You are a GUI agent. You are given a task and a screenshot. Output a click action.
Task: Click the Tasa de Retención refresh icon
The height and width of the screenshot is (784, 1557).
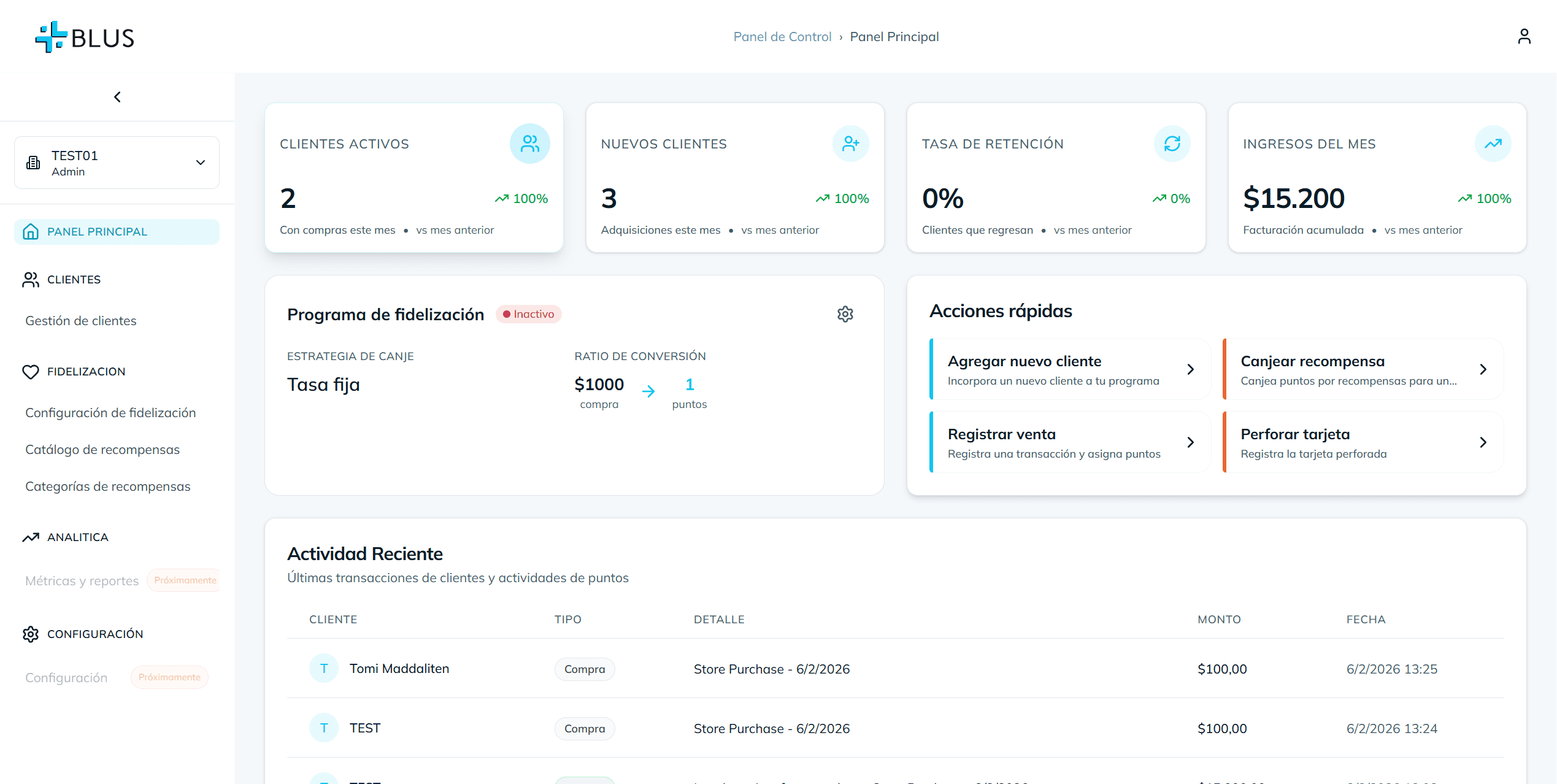point(1172,144)
